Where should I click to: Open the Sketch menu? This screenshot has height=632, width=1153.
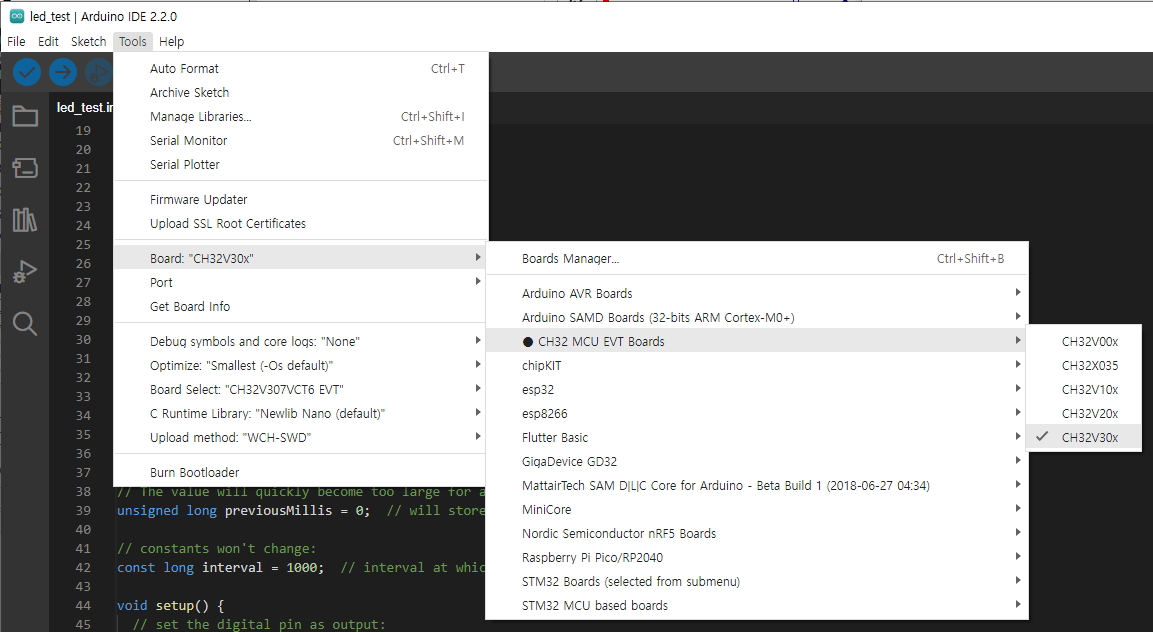pyautogui.click(x=88, y=41)
